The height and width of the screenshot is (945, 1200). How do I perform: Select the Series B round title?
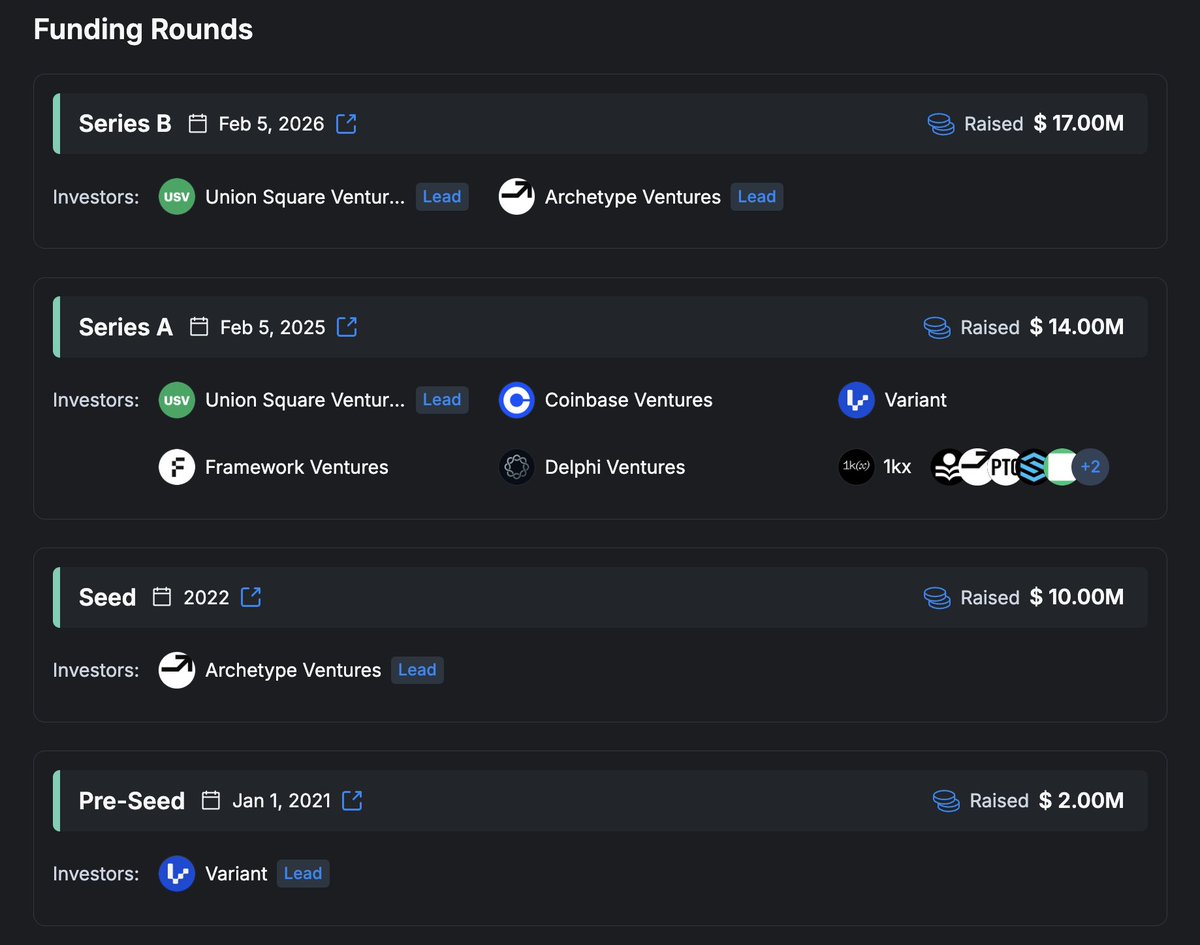125,124
